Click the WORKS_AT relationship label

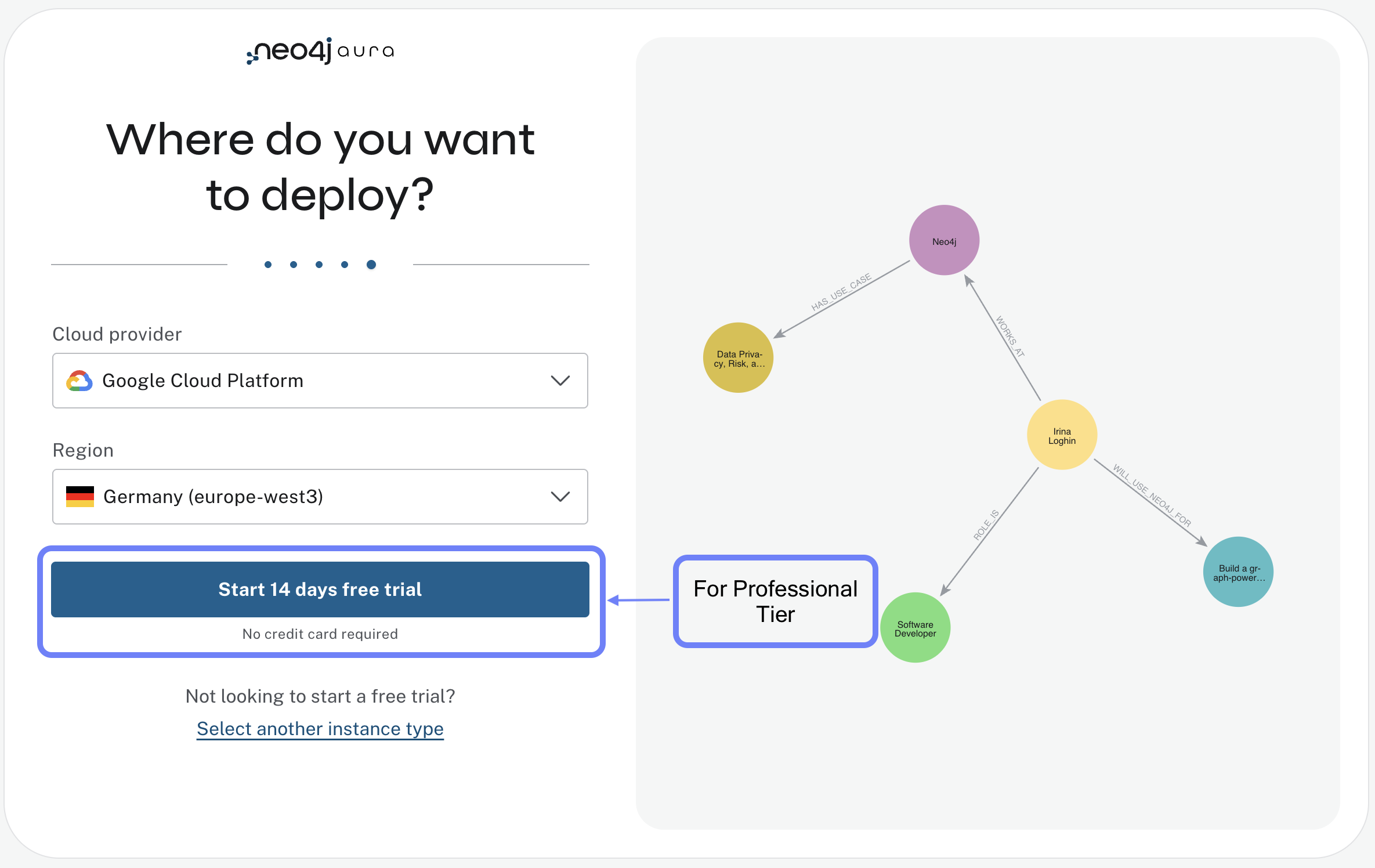pyautogui.click(x=1010, y=337)
